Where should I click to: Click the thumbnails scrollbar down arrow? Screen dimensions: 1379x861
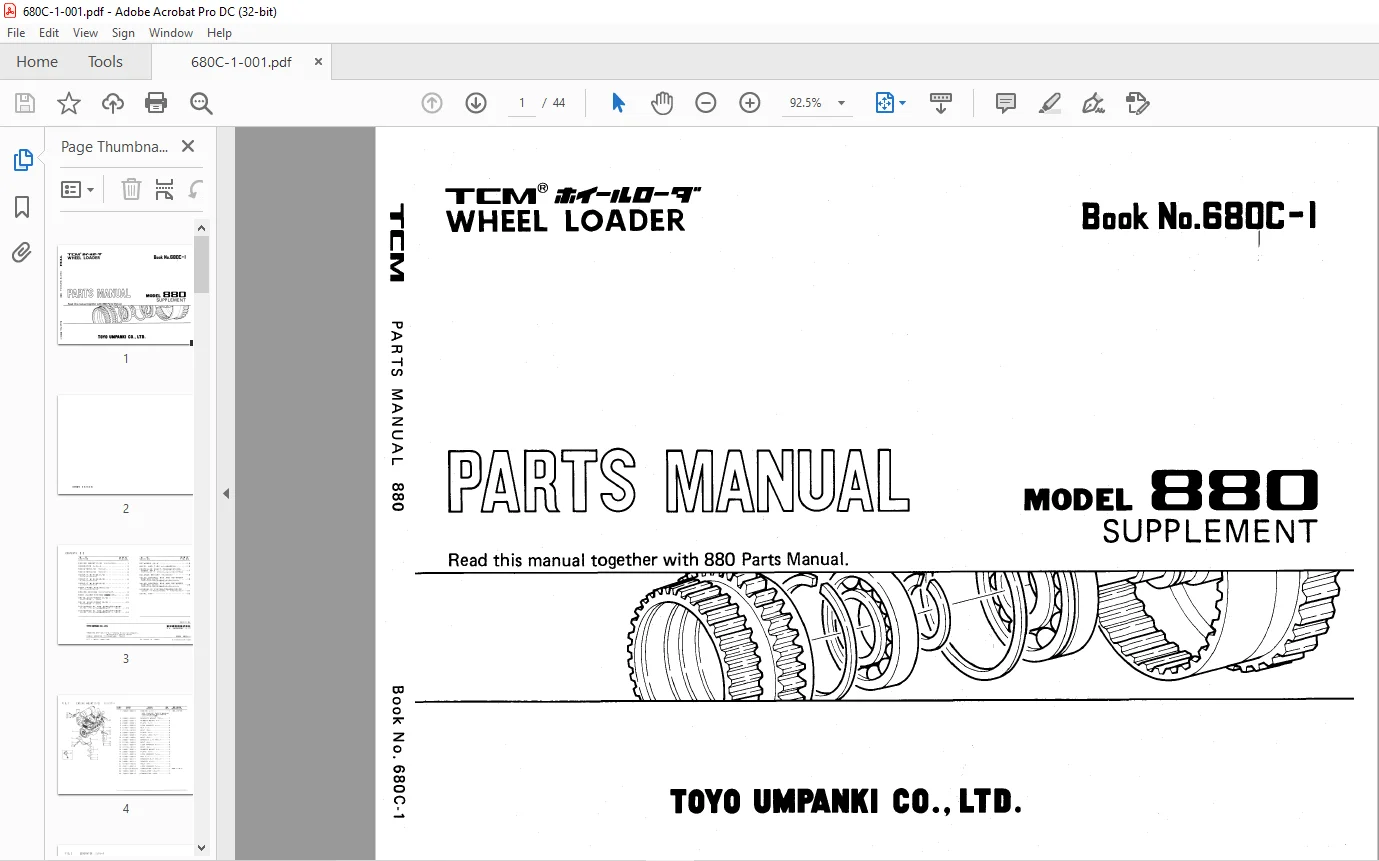coord(201,848)
